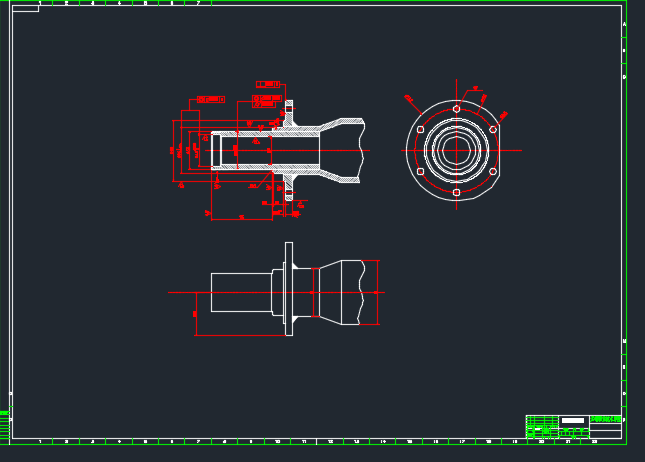Click the green title text in the title block
The width and height of the screenshot is (645, 462).
click(606, 419)
